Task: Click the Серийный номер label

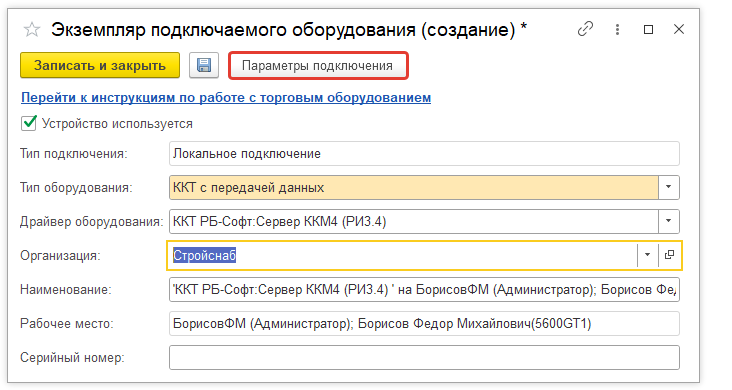Action: tap(72, 358)
